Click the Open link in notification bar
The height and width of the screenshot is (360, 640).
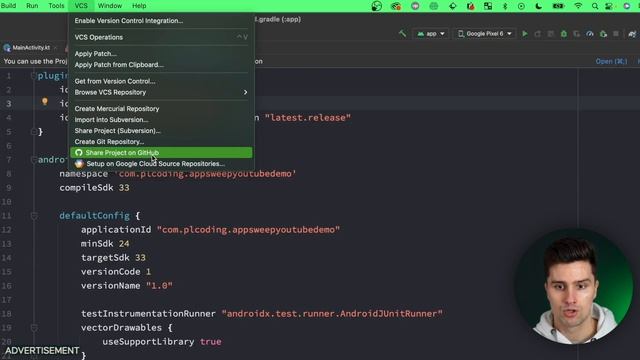[611, 62]
